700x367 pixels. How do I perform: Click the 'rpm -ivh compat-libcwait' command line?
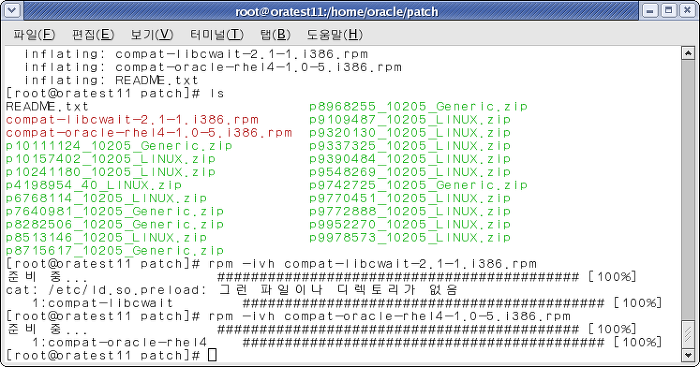point(271,264)
